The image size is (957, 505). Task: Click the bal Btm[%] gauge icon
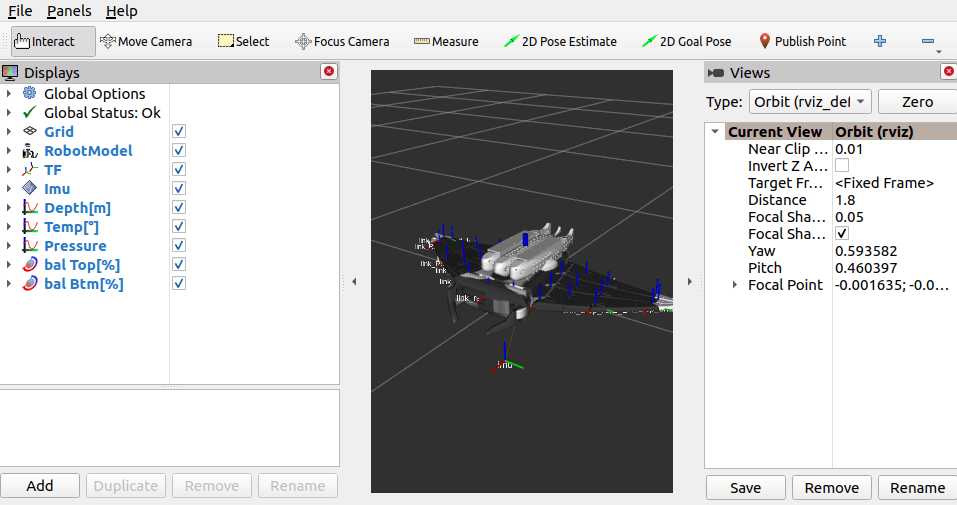[x=29, y=283]
